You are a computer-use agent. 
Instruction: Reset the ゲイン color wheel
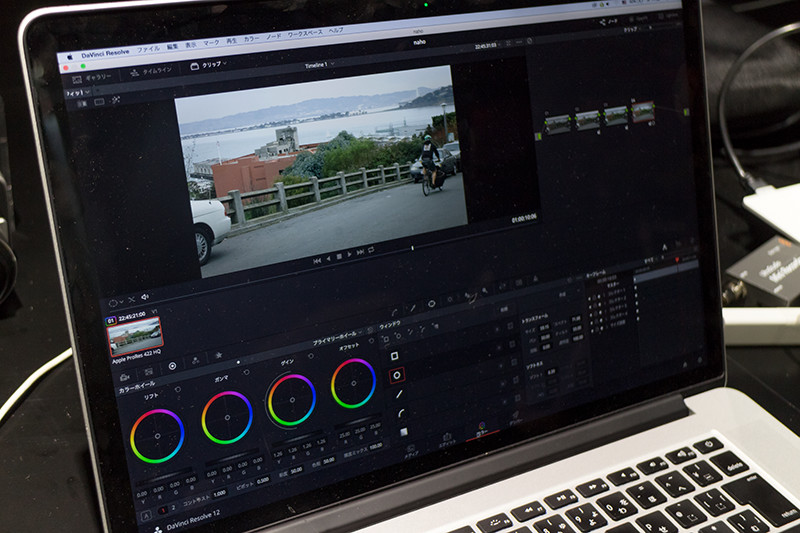tap(311, 356)
